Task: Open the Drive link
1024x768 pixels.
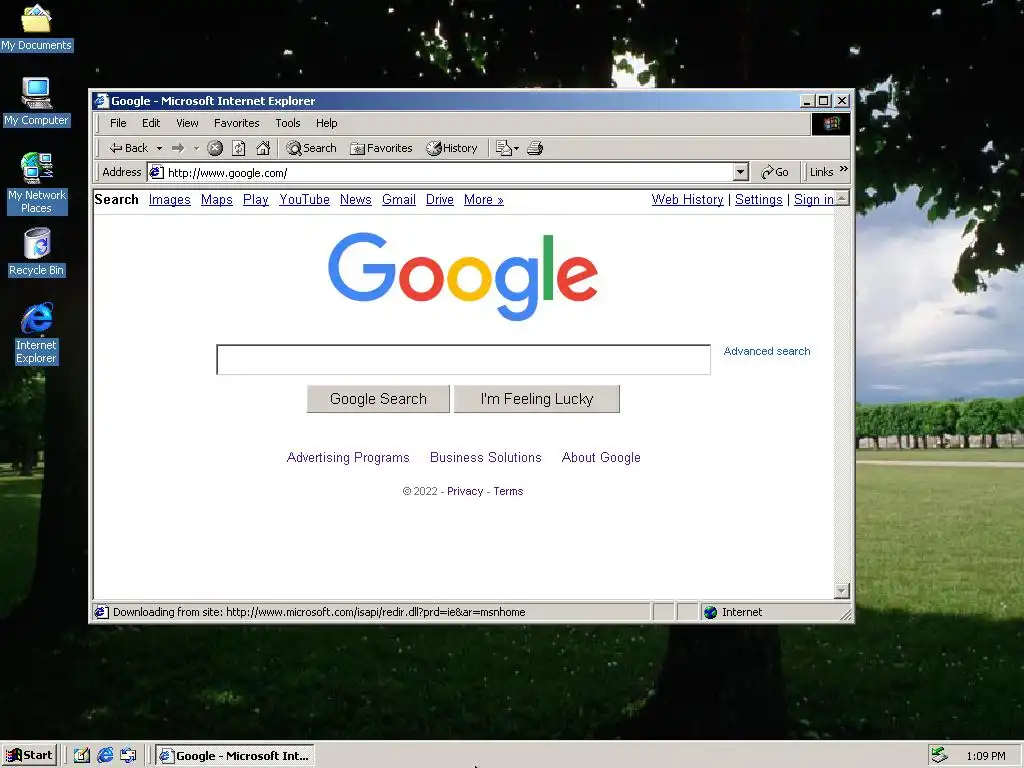Action: 440,200
